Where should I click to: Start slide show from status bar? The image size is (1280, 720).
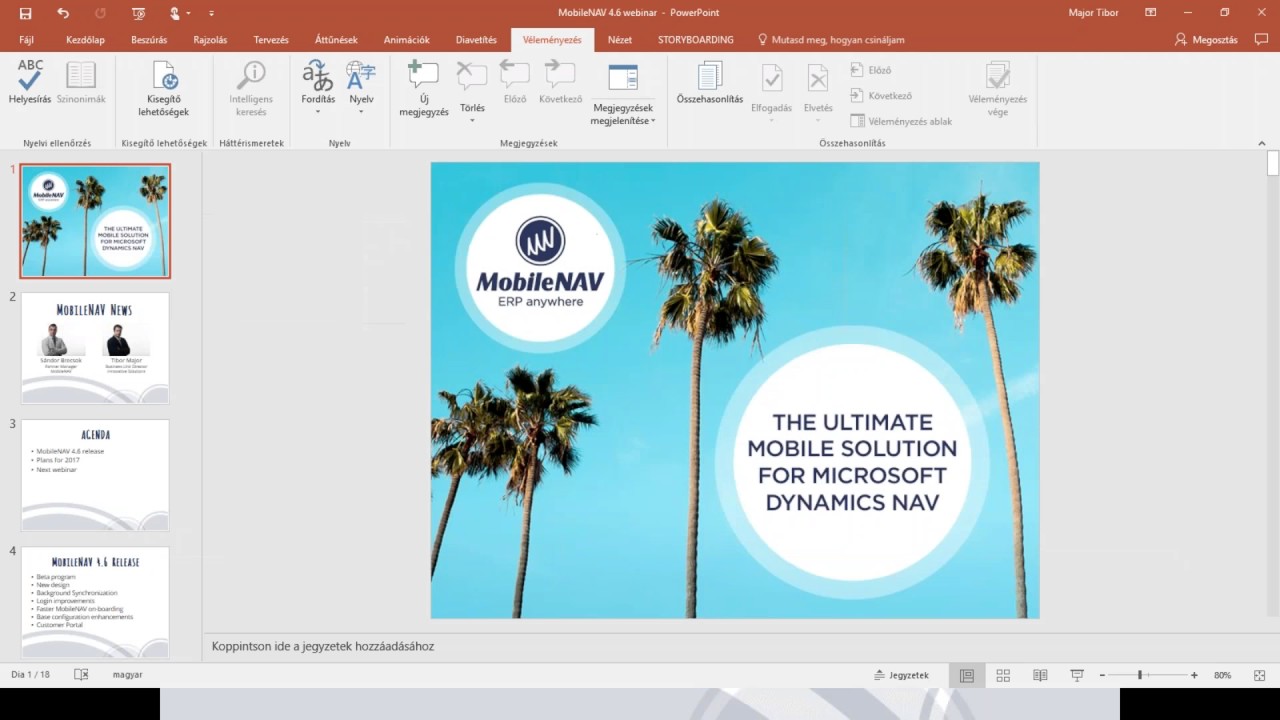[x=1077, y=675]
